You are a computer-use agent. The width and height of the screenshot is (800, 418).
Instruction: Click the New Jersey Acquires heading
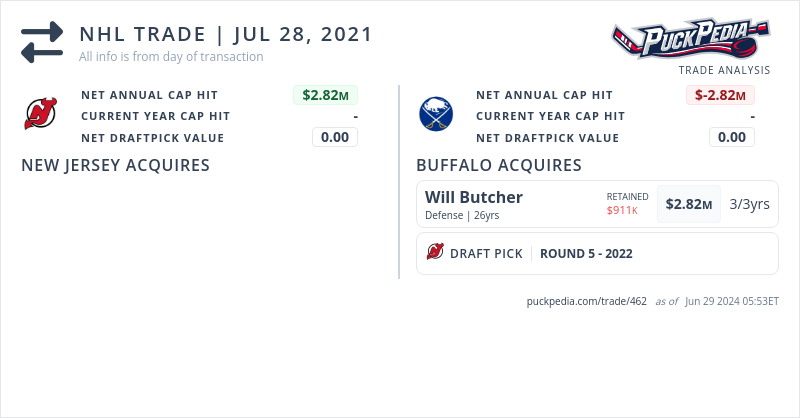click(115, 165)
